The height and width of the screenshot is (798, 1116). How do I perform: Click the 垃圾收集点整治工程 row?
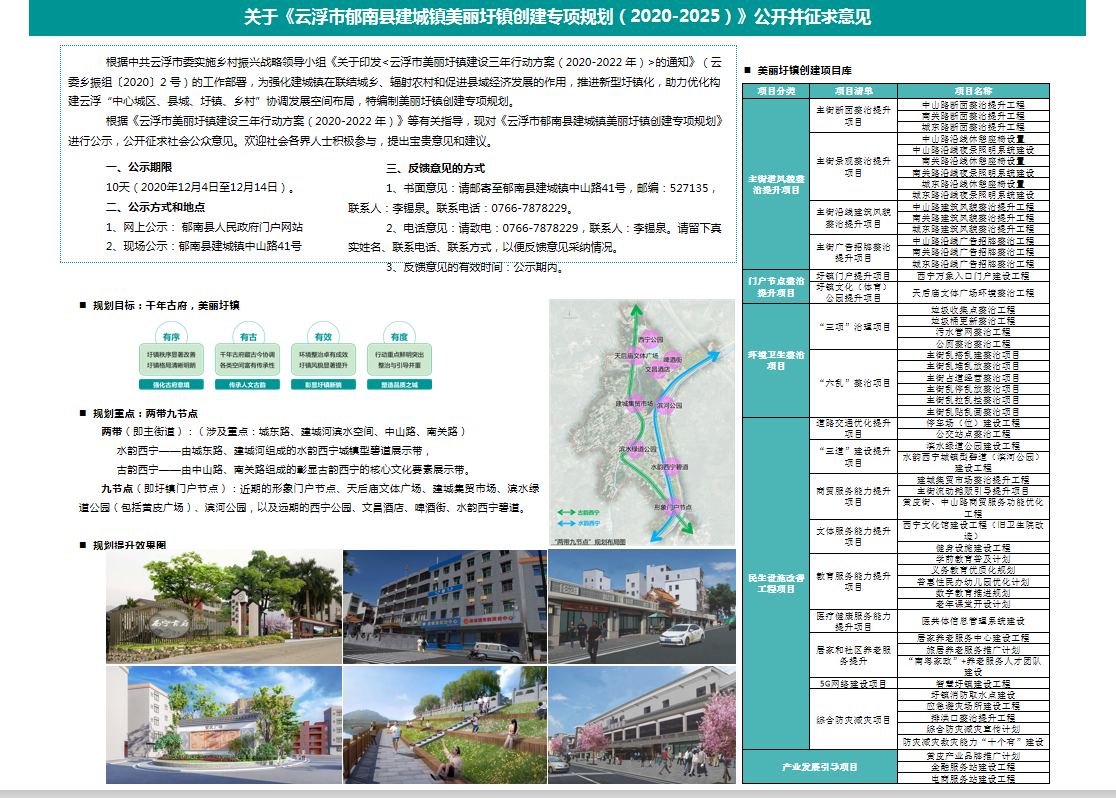click(x=973, y=310)
